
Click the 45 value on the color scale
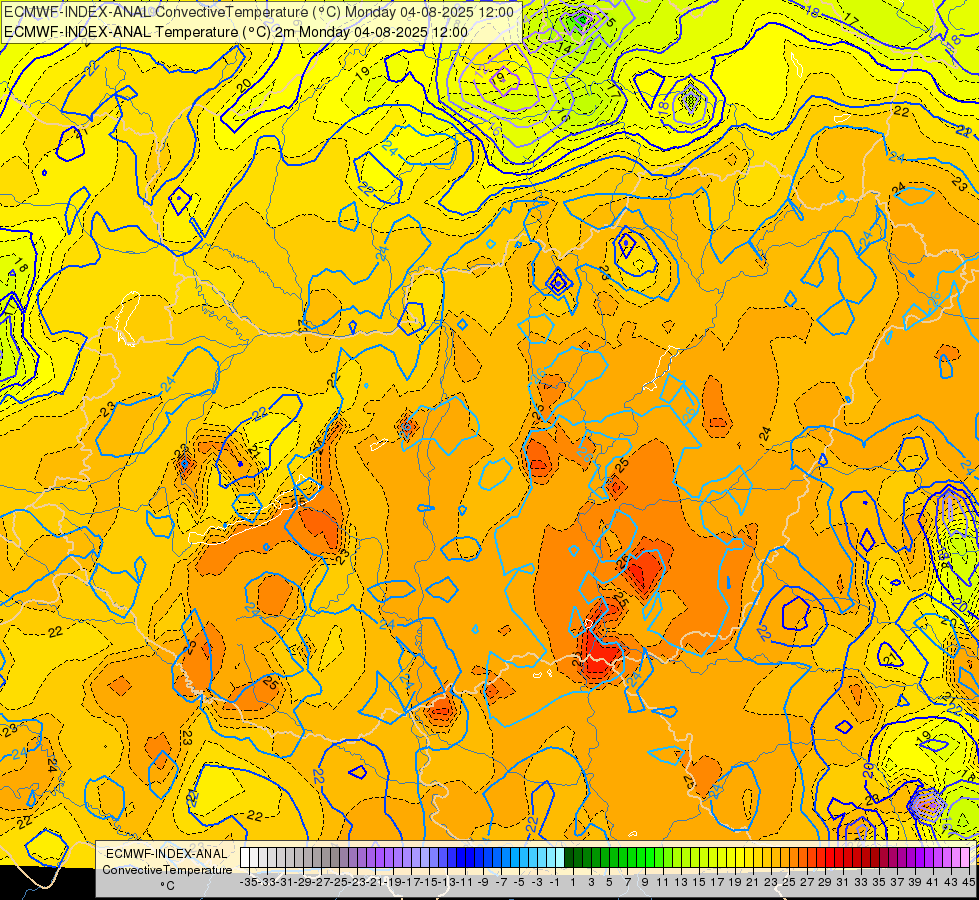tap(969, 883)
